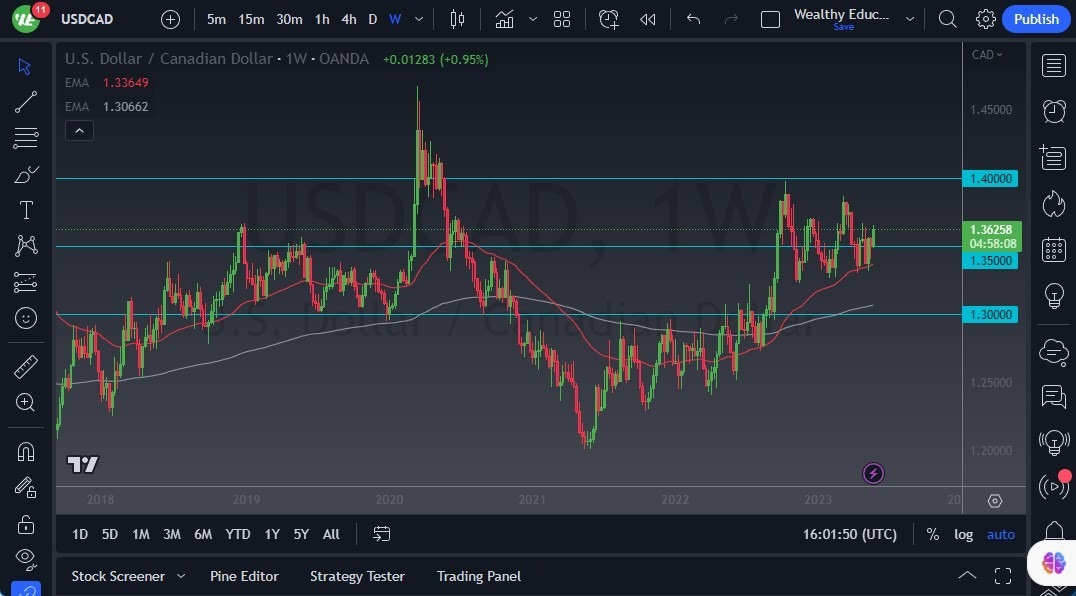Screen dimensions: 1076x596
Task: Select the text annotation tool
Action: 25,210
